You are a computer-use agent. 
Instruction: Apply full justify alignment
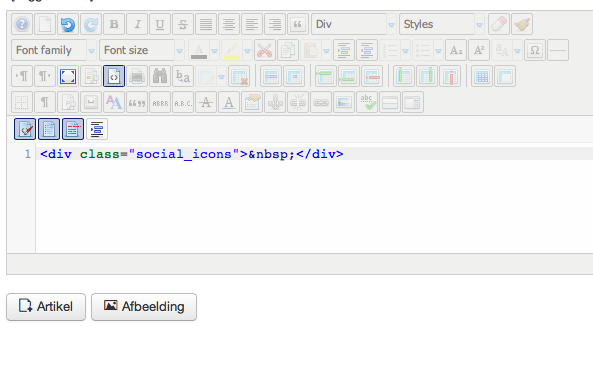click(x=206, y=25)
